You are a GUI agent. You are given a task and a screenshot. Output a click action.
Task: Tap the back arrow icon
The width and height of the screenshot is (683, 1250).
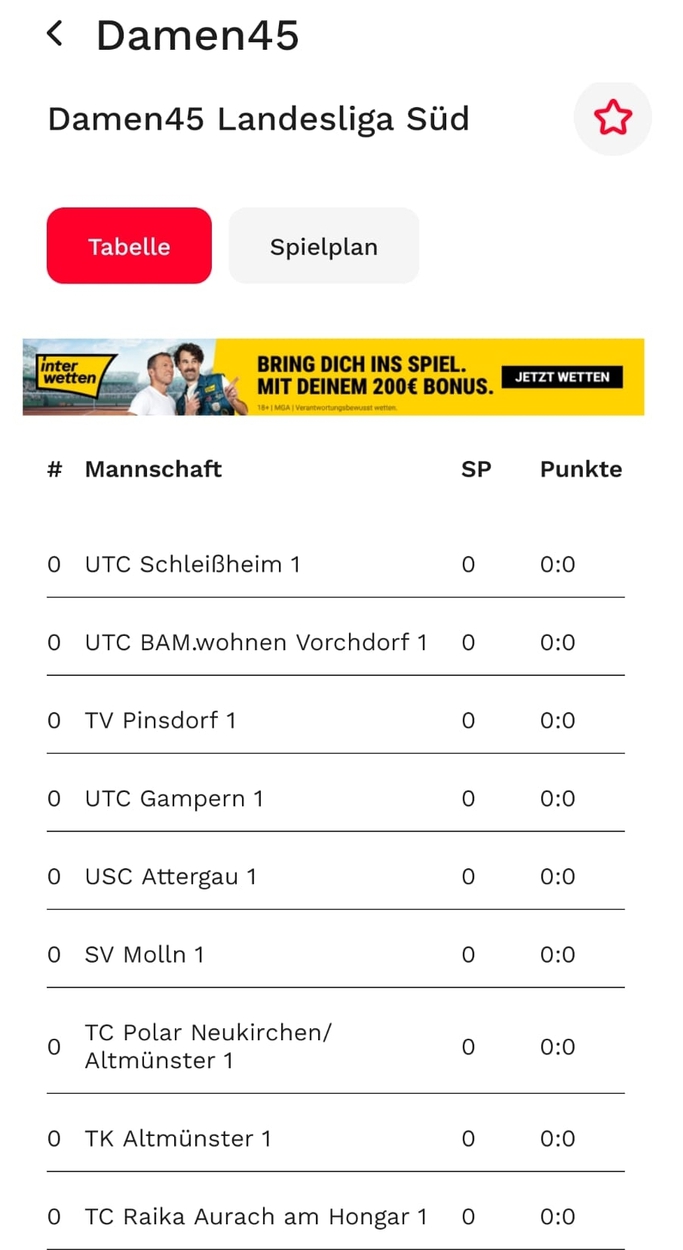point(55,34)
